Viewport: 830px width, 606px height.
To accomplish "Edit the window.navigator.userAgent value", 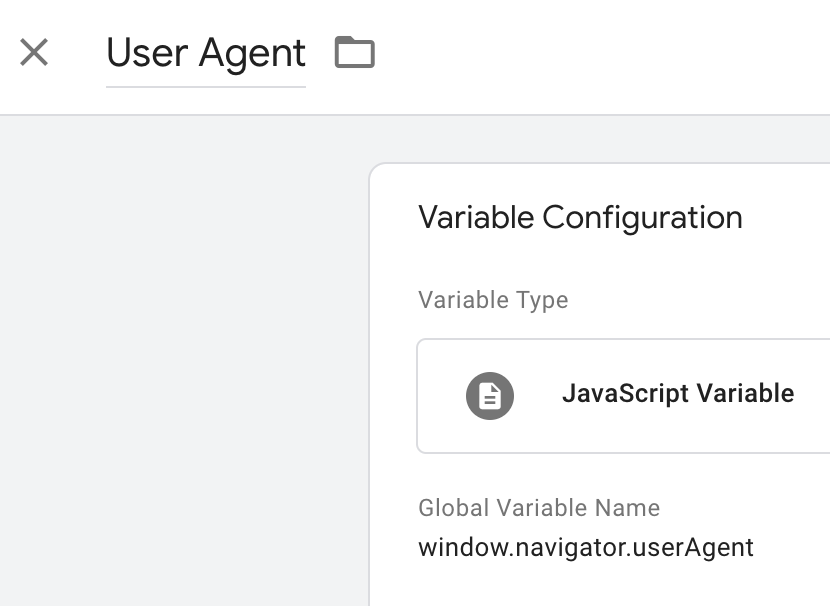I will [586, 547].
